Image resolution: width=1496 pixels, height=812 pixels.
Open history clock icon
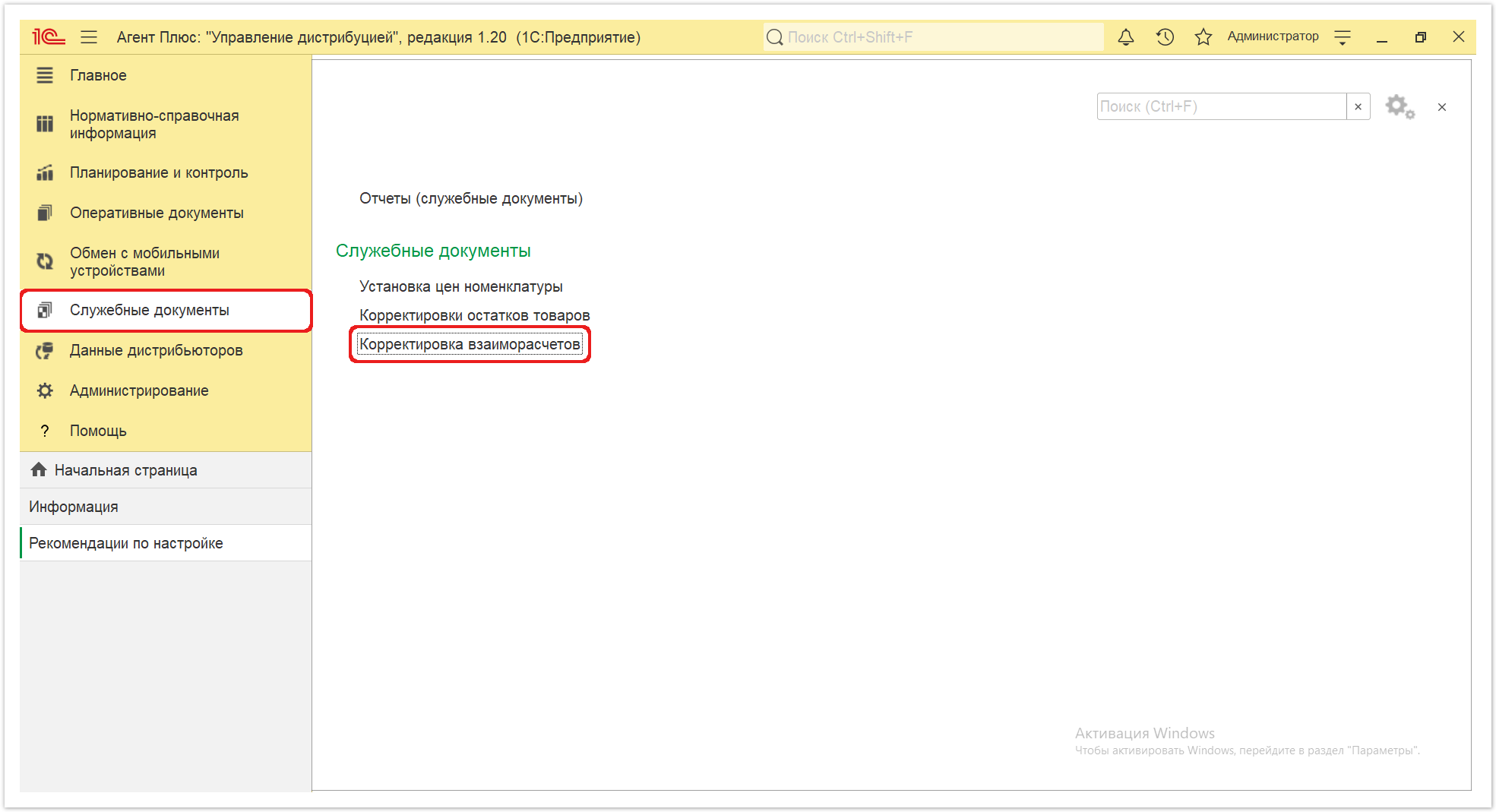[x=1165, y=36]
